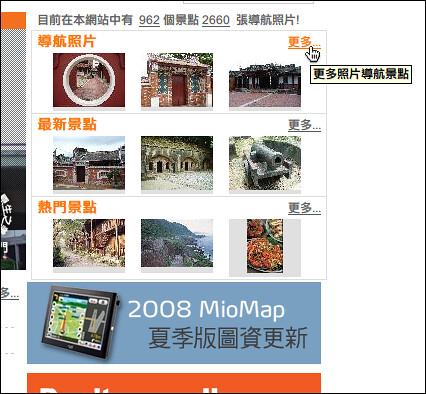426x394 pixels.
Task: Open the round moon gate photo thumbnail
Action: (89, 80)
